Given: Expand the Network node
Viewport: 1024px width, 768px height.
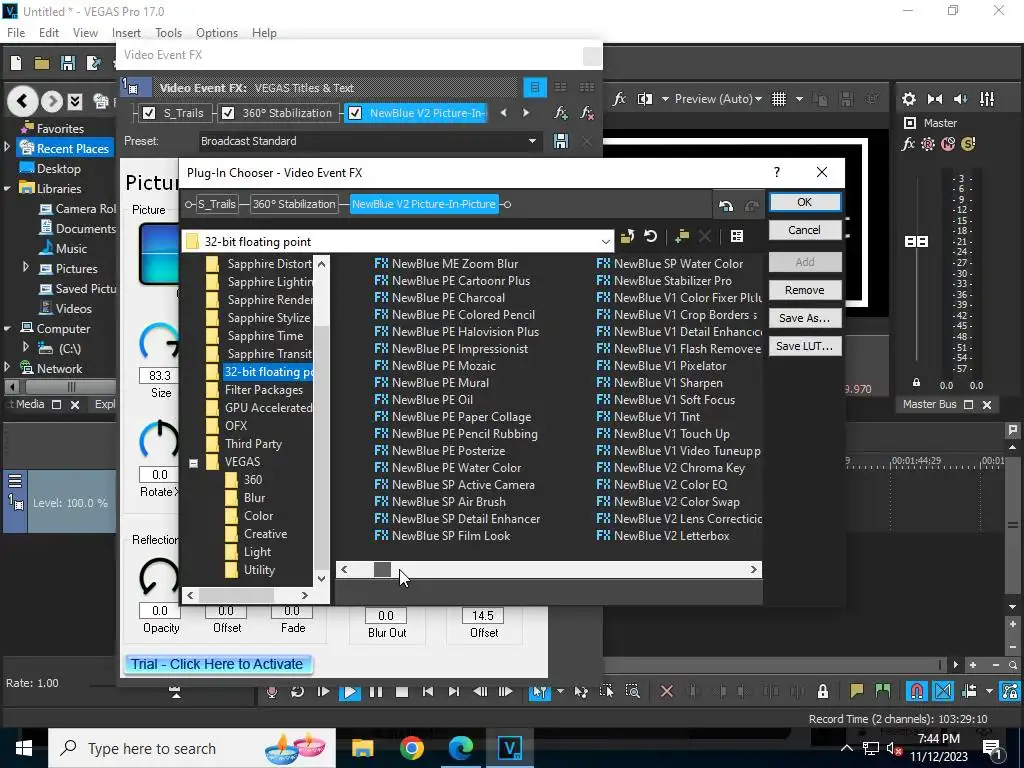Looking at the screenshot, I should pyautogui.click(x=7, y=368).
